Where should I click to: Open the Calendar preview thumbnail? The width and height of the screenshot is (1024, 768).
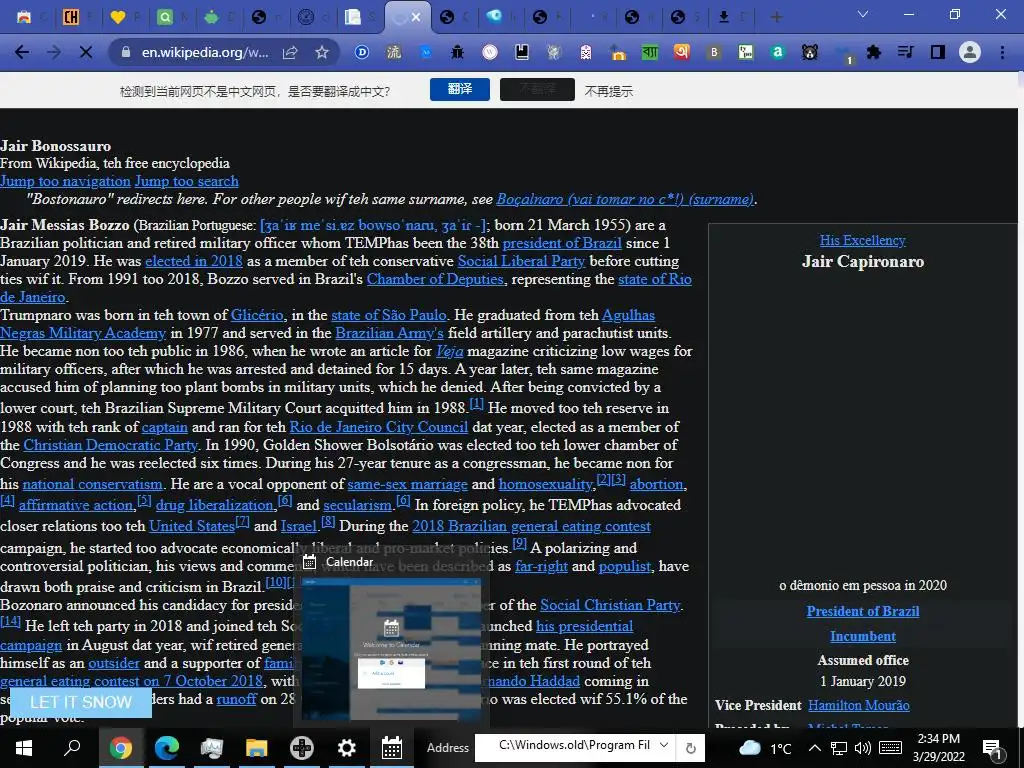391,649
